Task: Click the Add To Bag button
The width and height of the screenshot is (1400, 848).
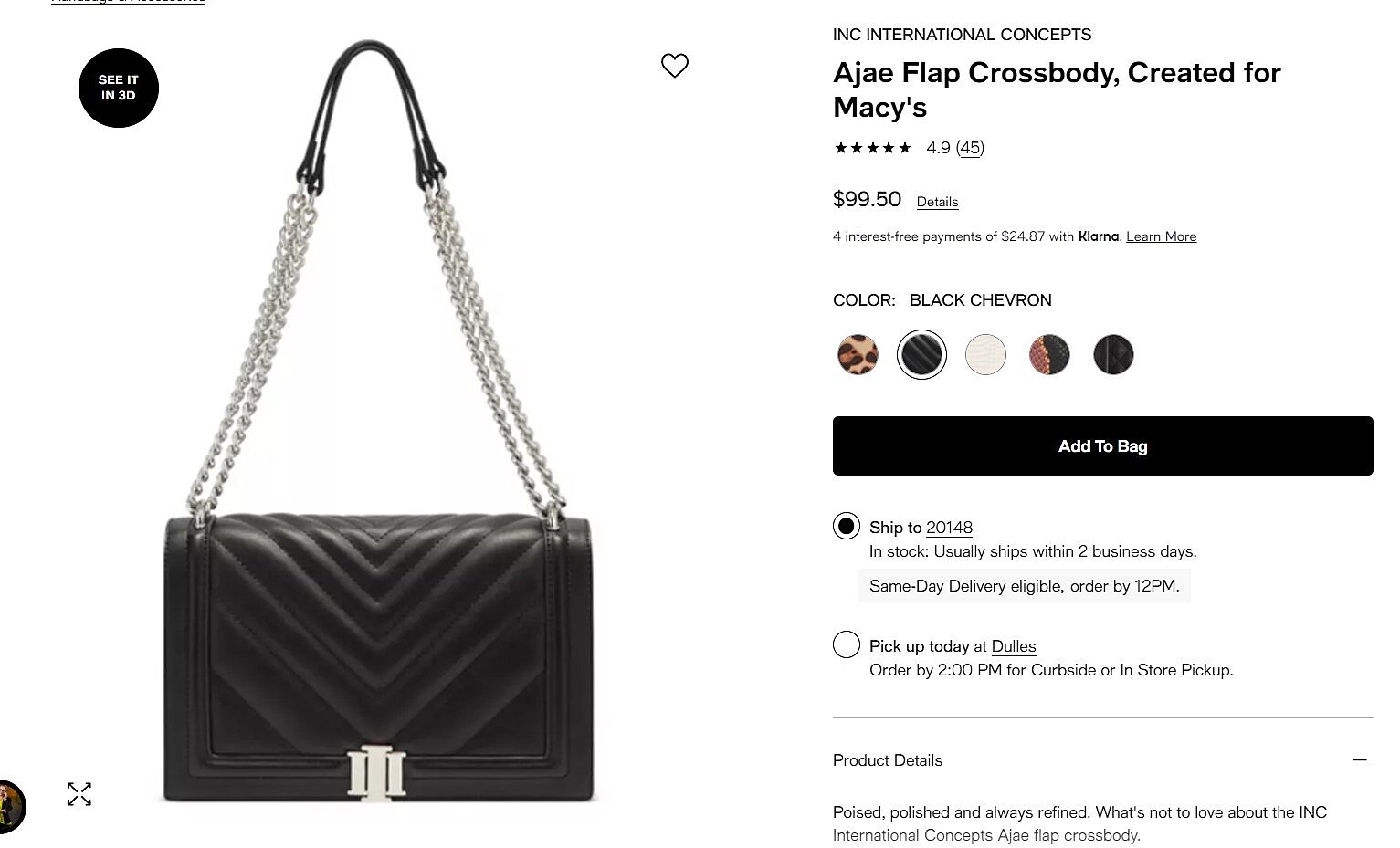Action: (x=1102, y=446)
